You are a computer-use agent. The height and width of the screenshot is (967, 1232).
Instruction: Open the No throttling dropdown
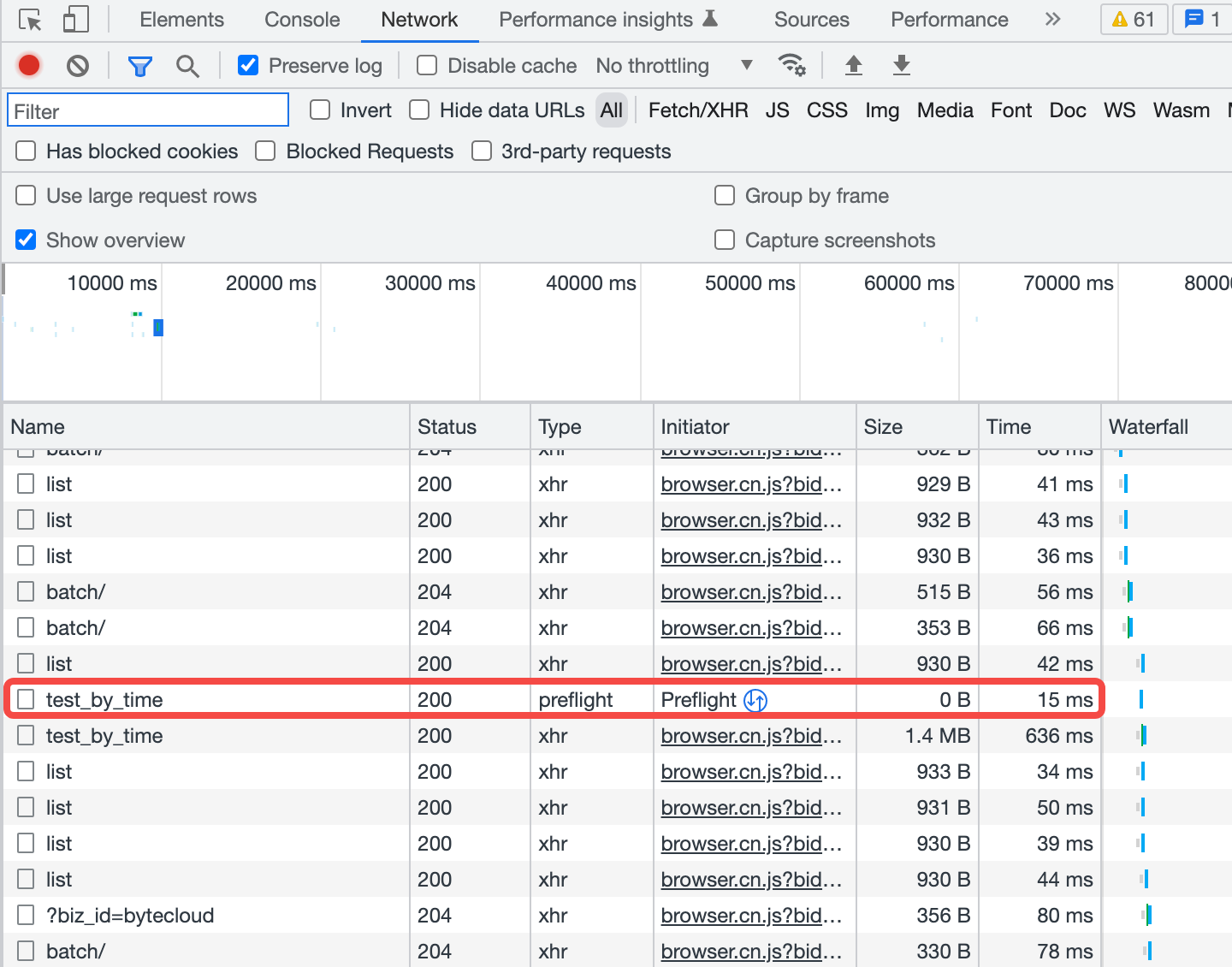[675, 66]
